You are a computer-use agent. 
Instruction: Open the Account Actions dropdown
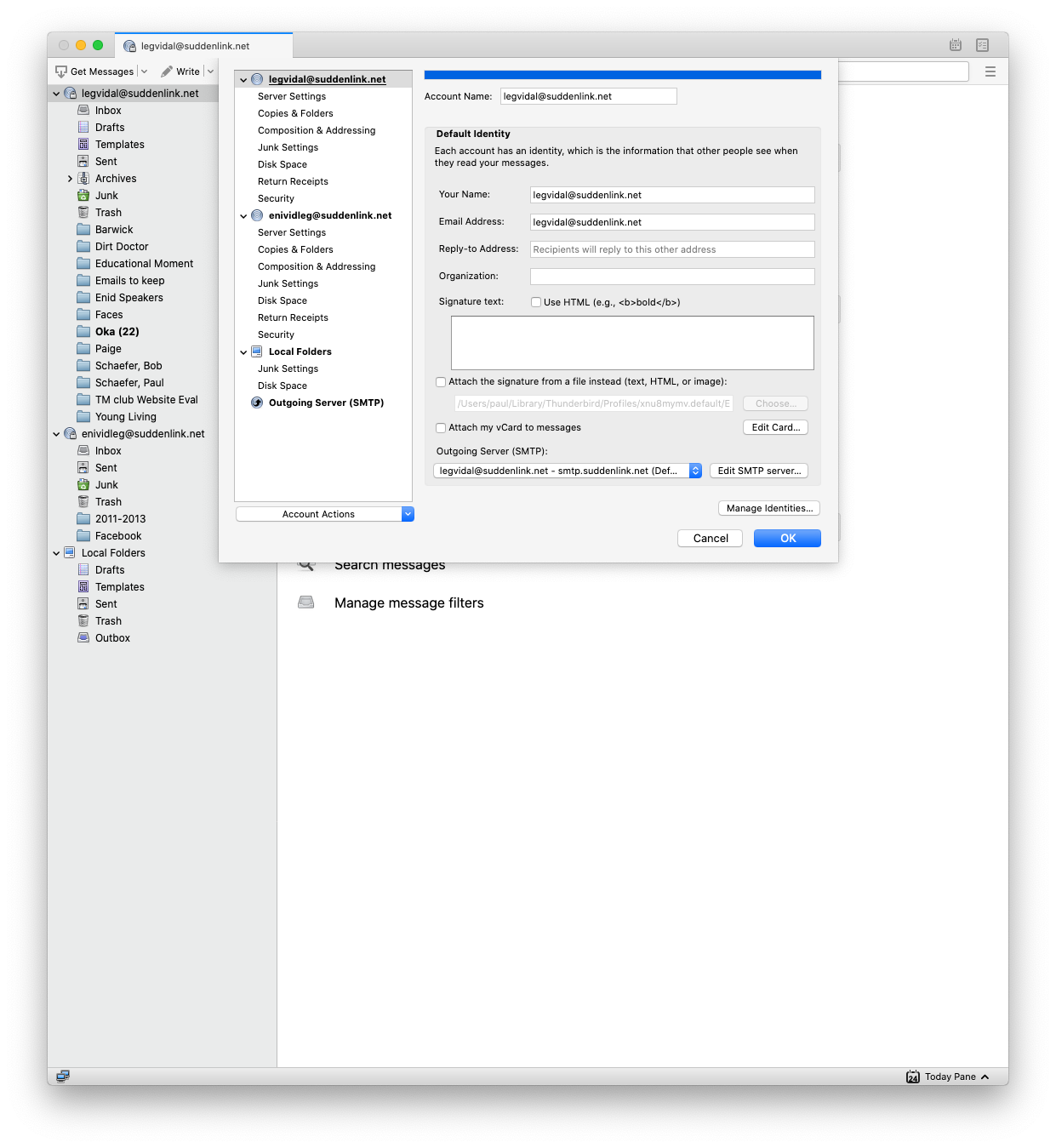(325, 514)
